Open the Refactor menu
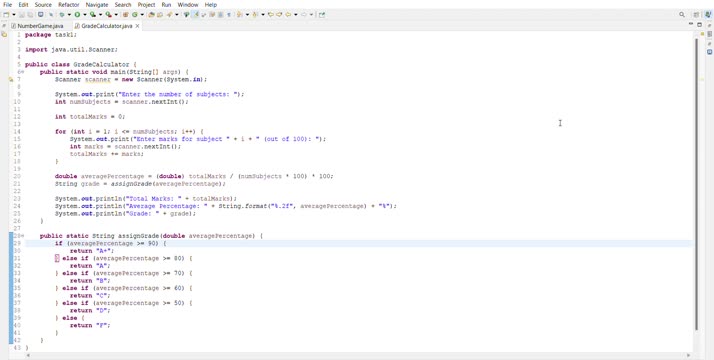Image resolution: width=714 pixels, height=360 pixels. pos(69,5)
